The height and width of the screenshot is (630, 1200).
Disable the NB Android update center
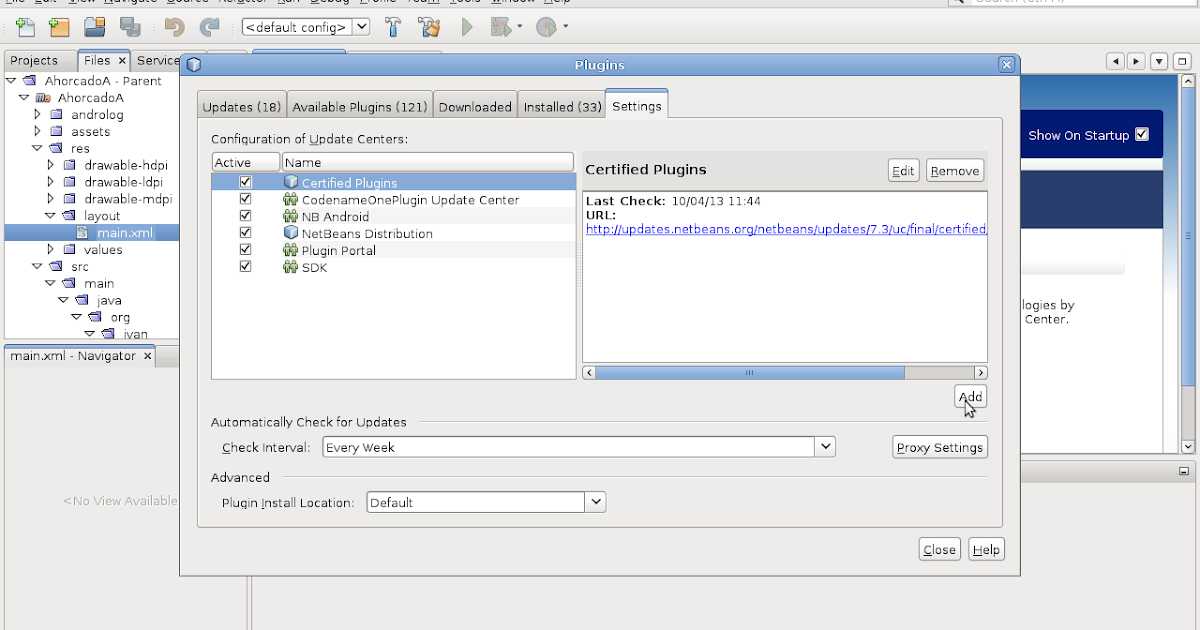click(245, 216)
